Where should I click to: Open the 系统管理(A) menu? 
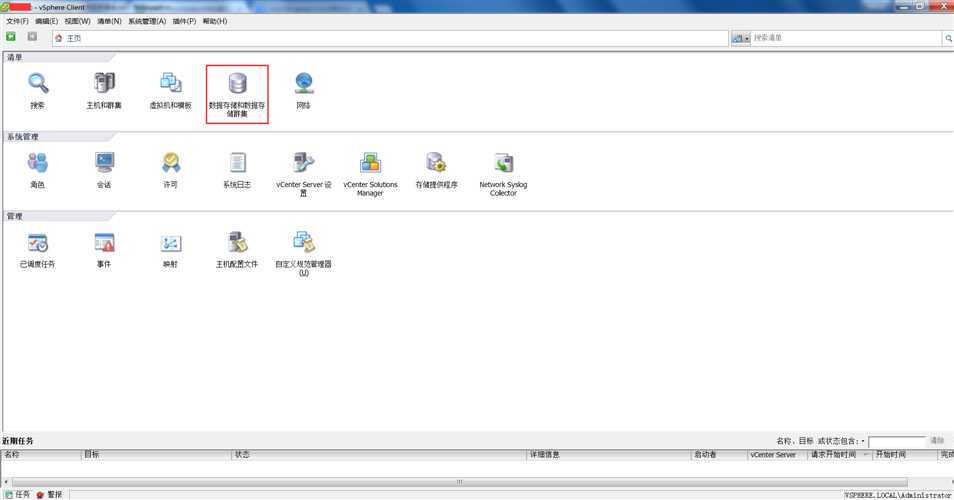pyautogui.click(x=147, y=21)
